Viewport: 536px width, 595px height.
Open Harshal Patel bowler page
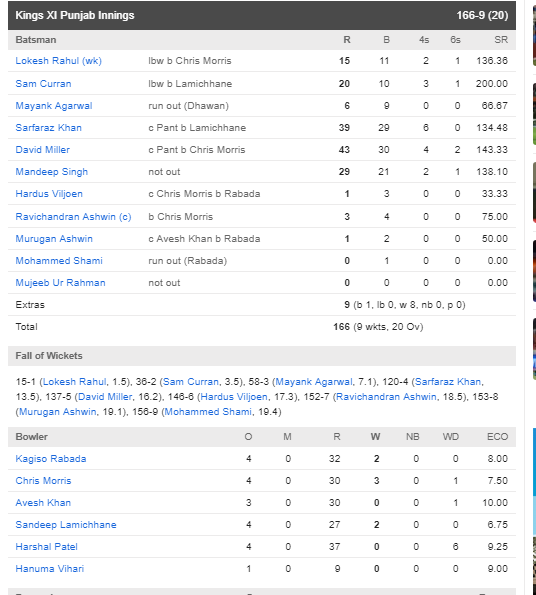(x=46, y=546)
